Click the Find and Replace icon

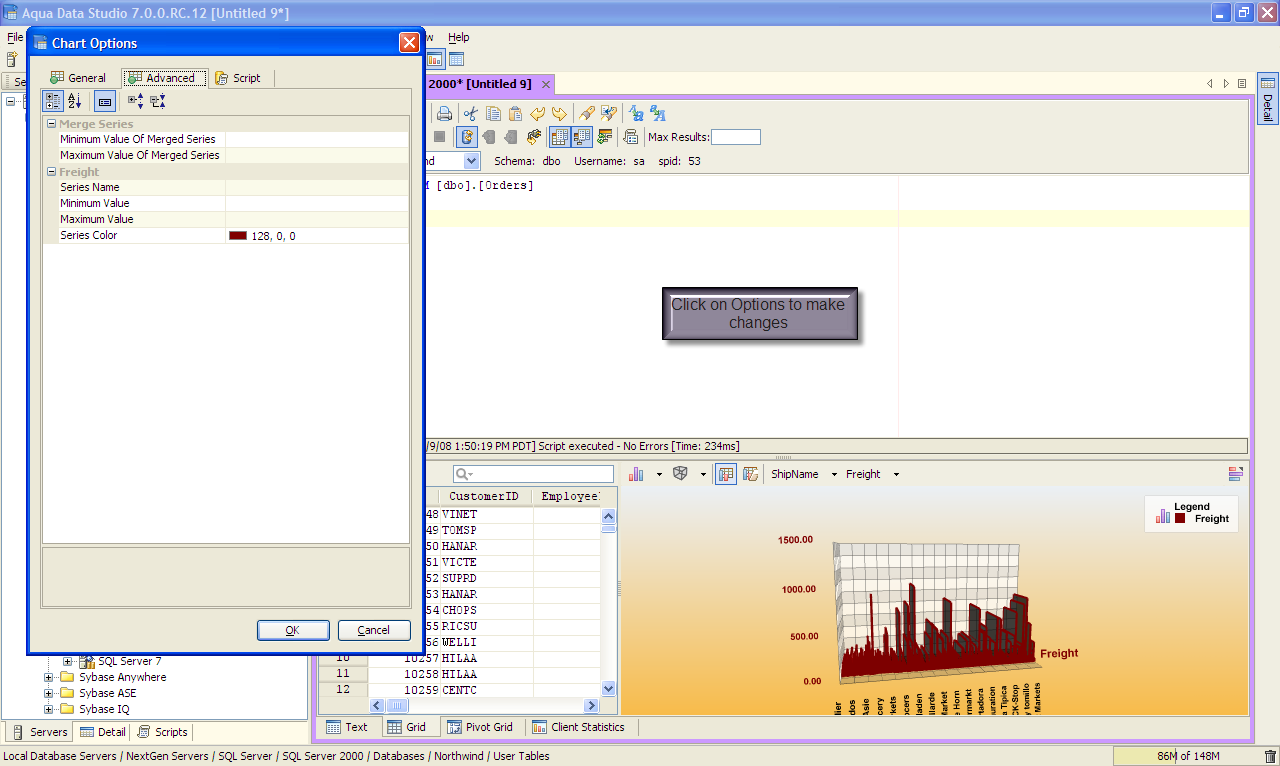click(x=609, y=113)
